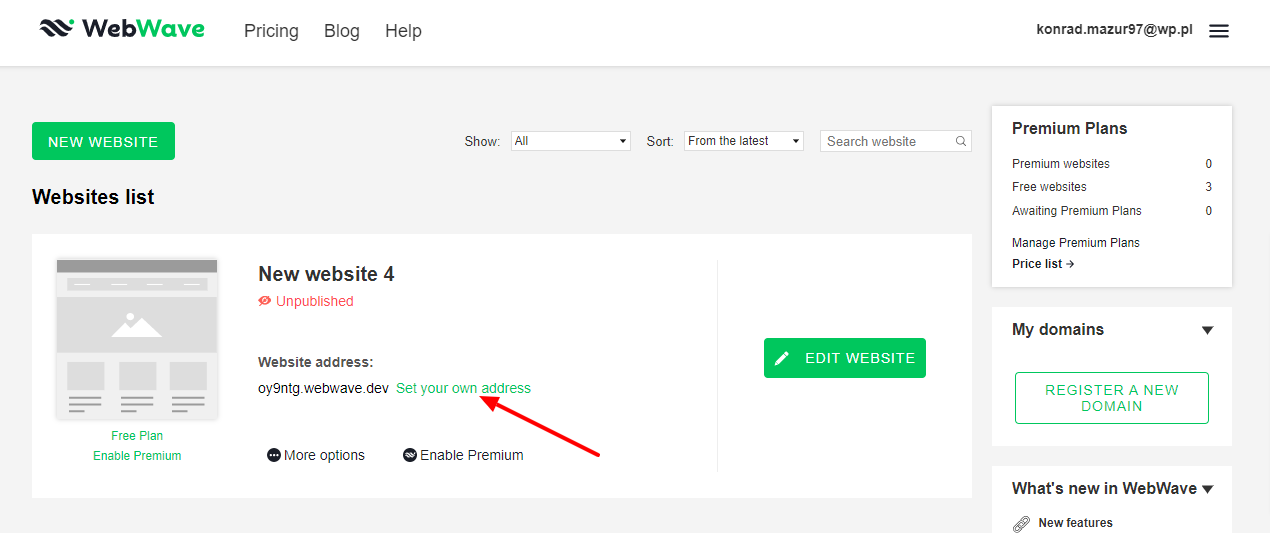Open the Pricing page
The height and width of the screenshot is (533, 1270).
coord(271,31)
